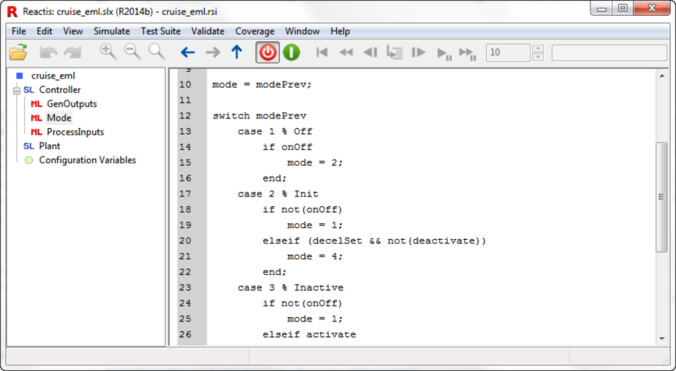
Task: Select cruise_eml root in the tree
Action: point(53,76)
